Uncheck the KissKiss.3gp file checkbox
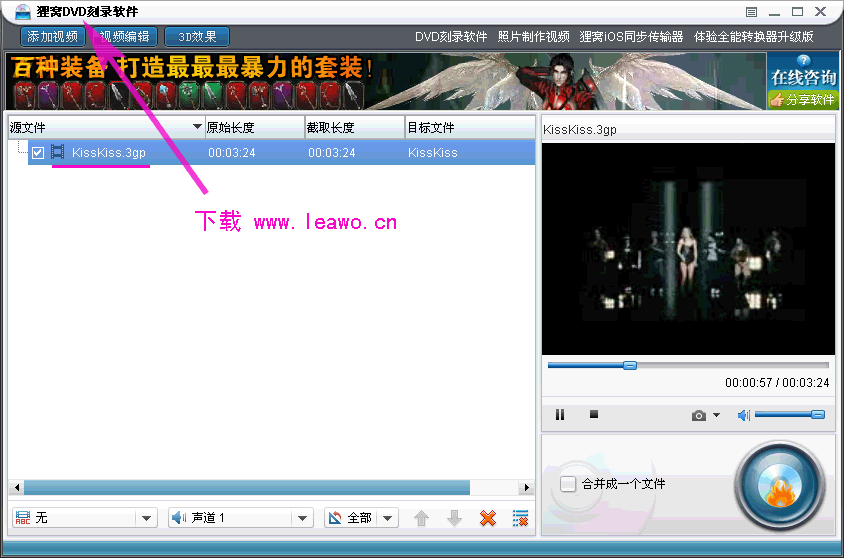Screen dimensions: 844x558 38,153
